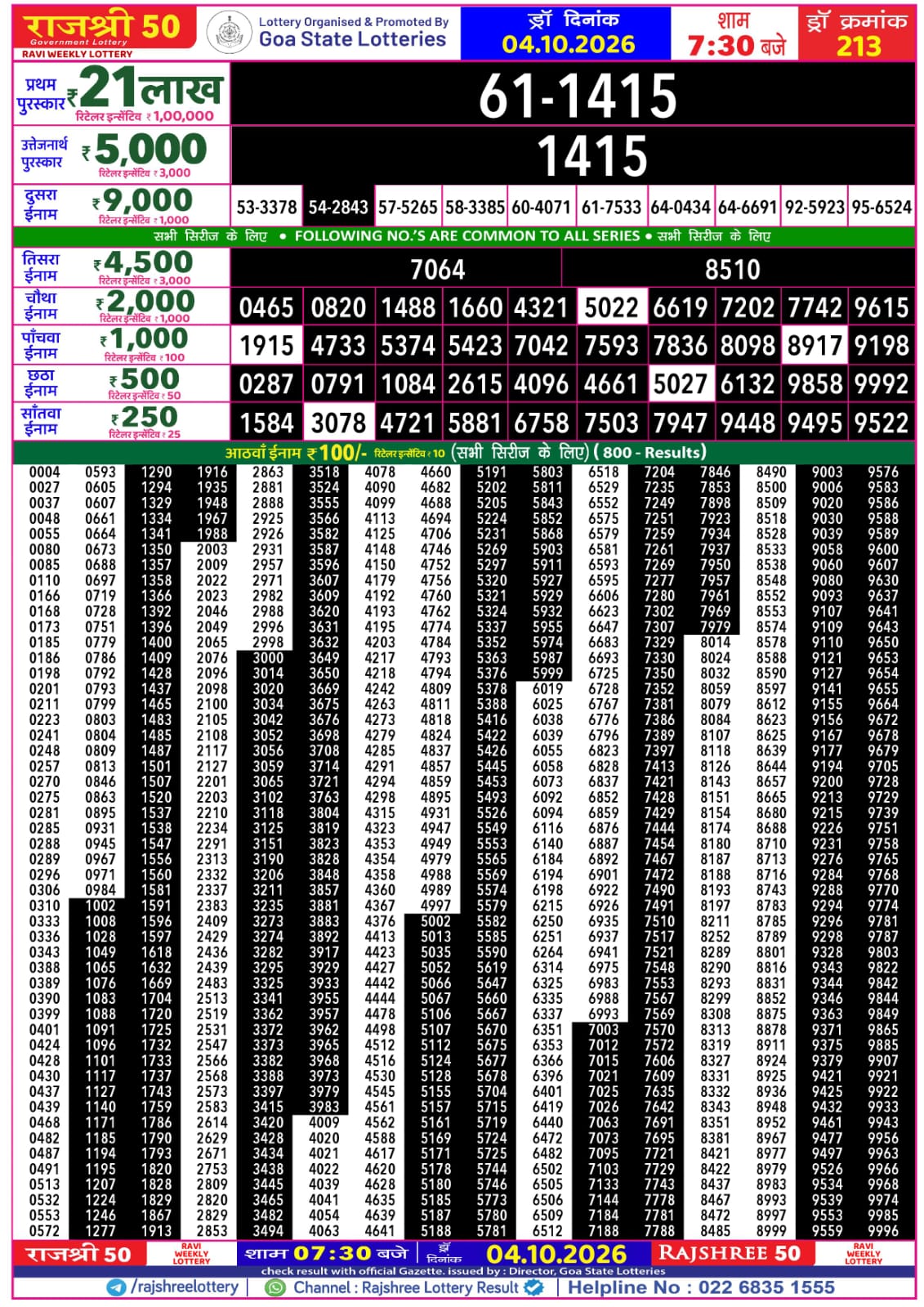Click the ₹250 seventh prize amount

pos(145,417)
